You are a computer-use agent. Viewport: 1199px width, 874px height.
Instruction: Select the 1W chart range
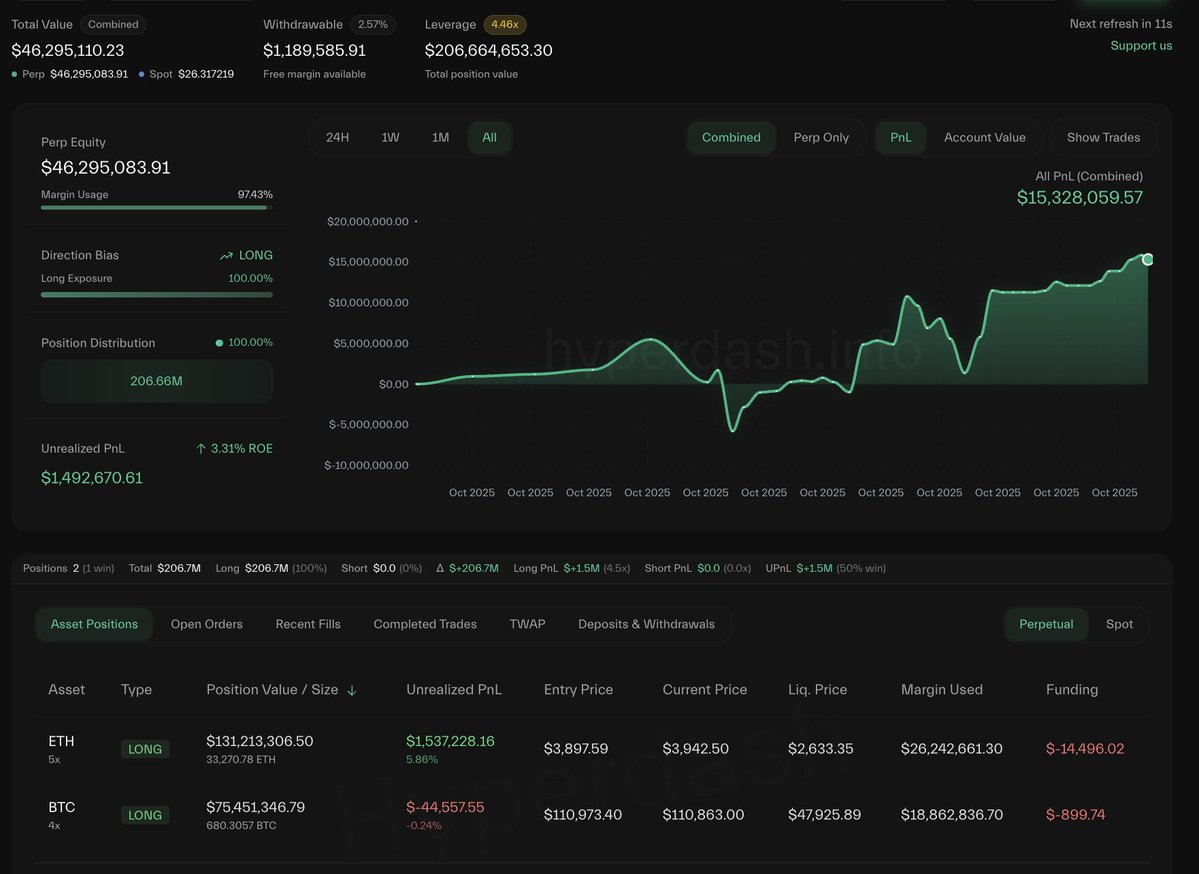pyautogui.click(x=390, y=138)
